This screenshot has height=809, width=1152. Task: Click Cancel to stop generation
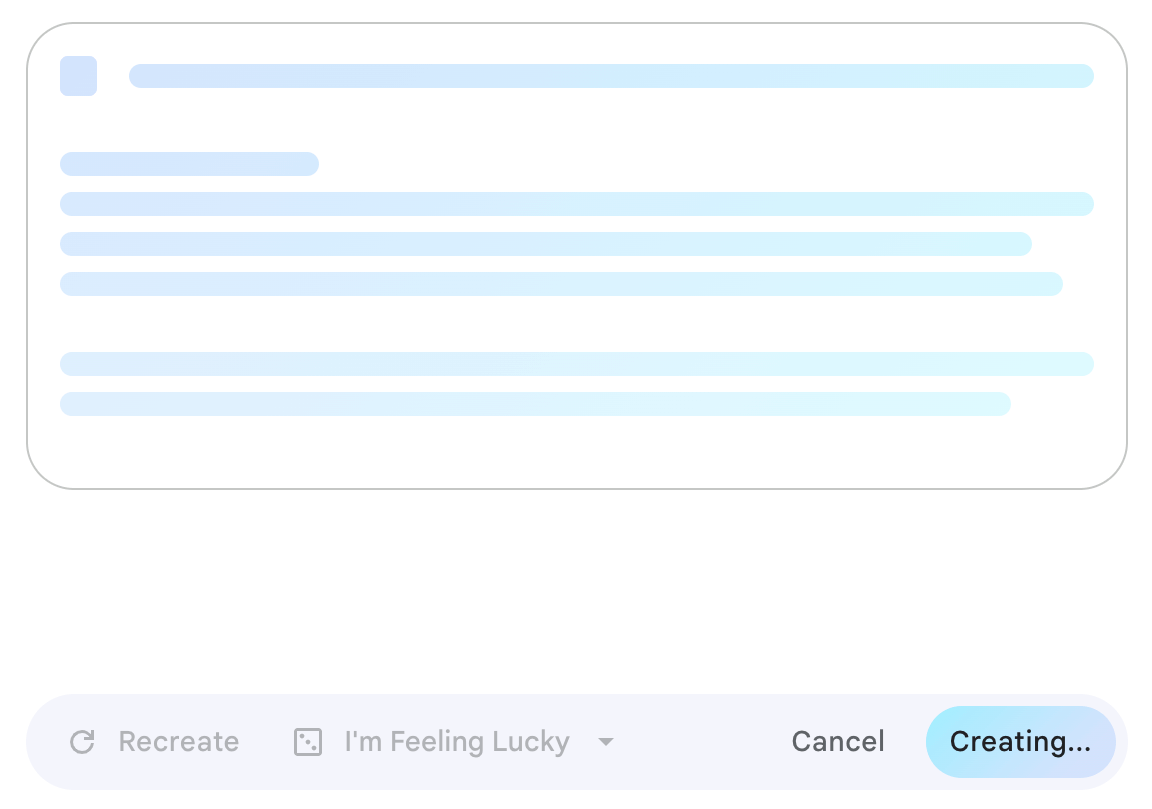(837, 742)
